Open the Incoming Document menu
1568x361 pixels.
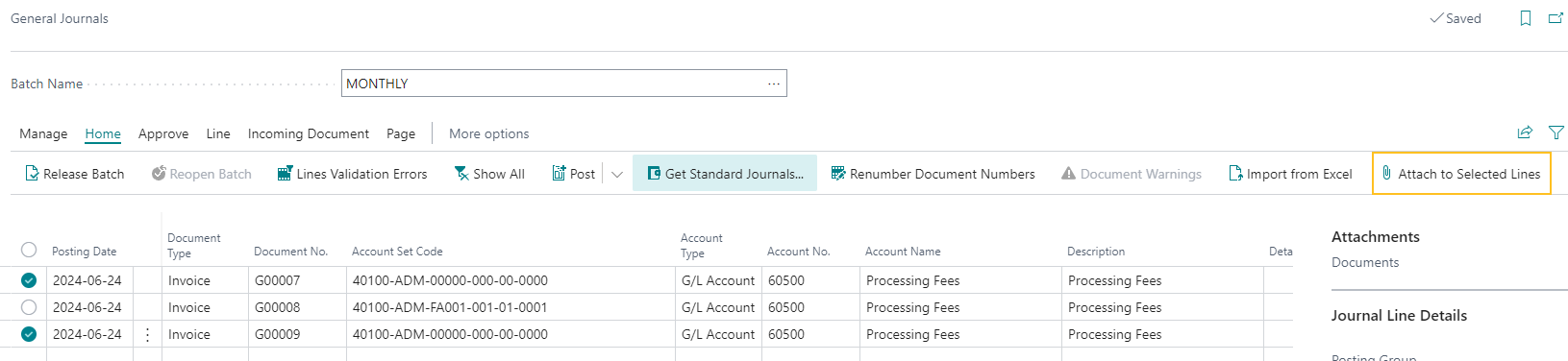tap(309, 133)
